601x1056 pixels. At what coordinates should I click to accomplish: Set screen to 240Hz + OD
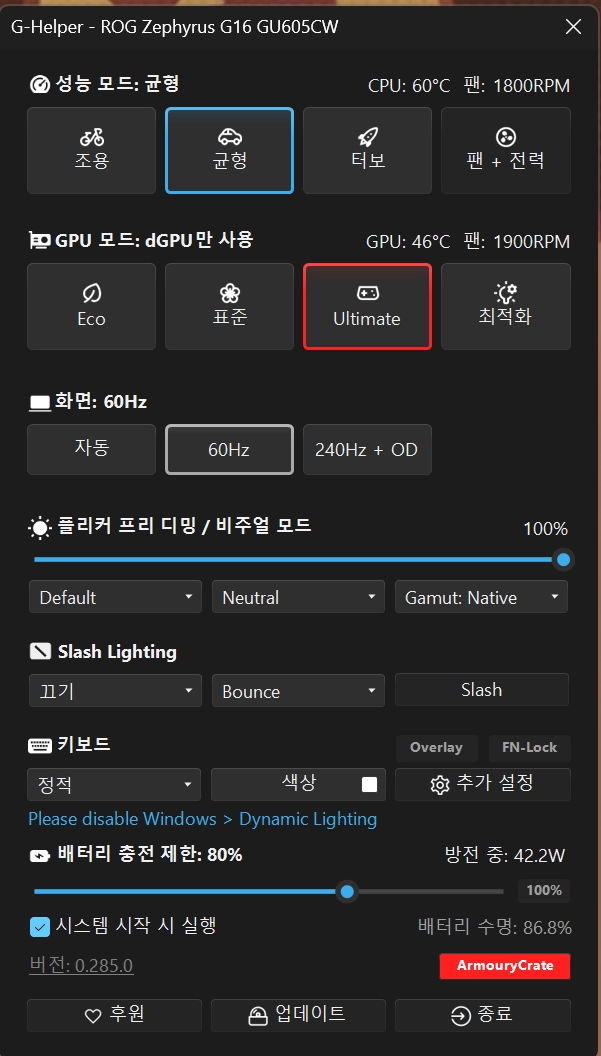(x=367, y=449)
